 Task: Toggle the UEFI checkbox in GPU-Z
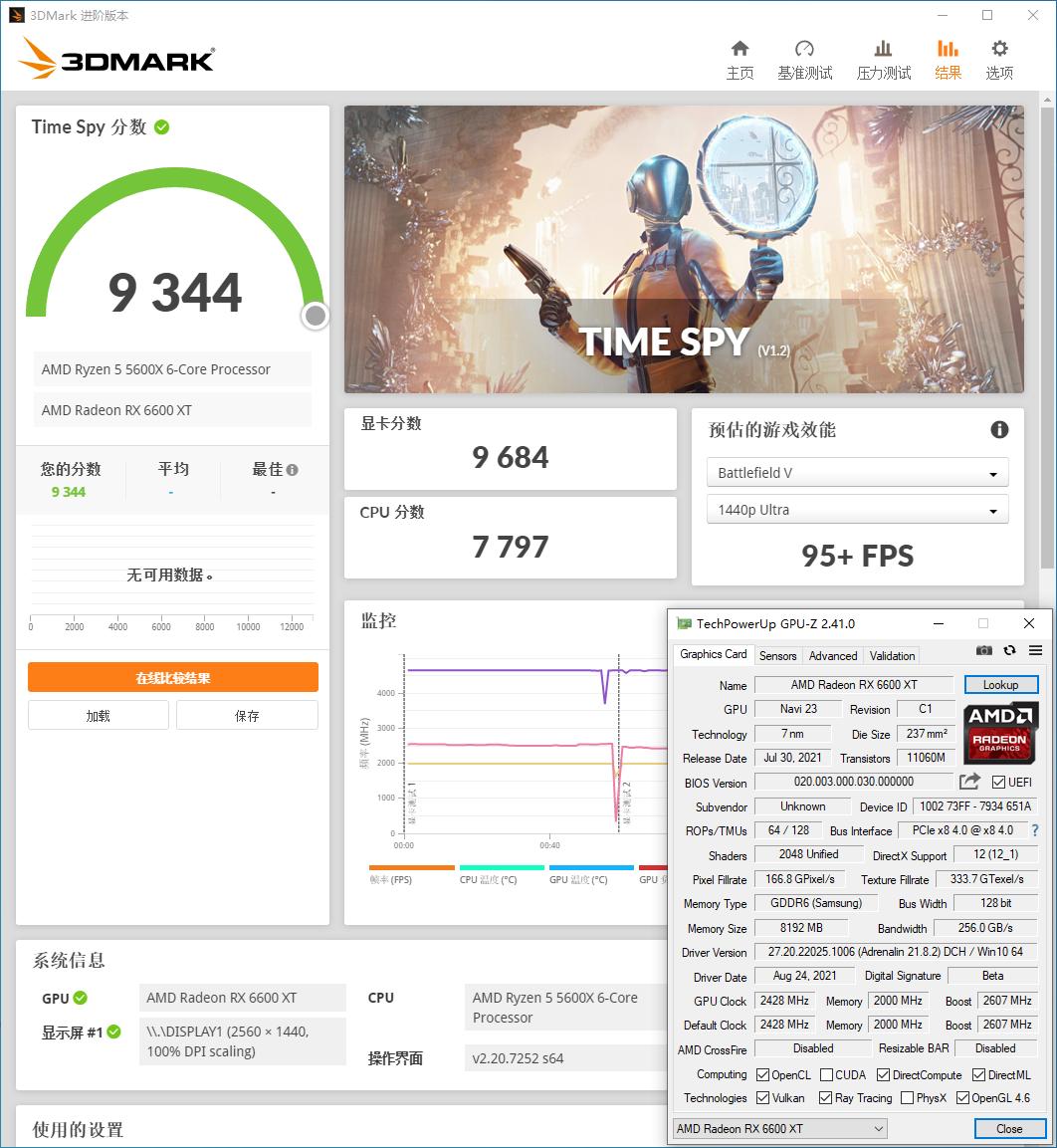tap(996, 782)
